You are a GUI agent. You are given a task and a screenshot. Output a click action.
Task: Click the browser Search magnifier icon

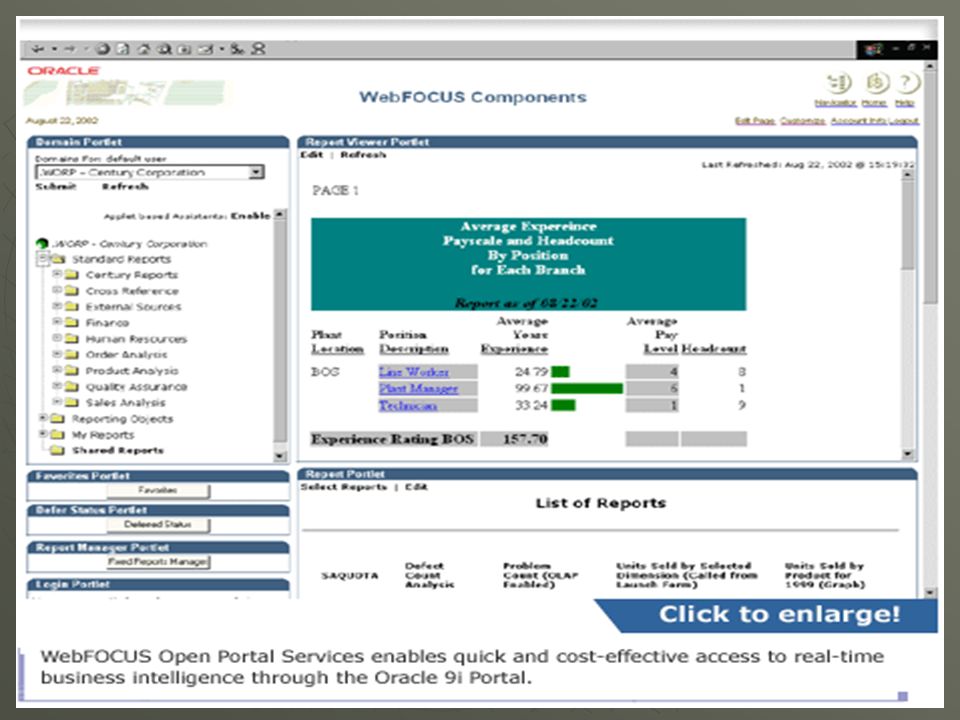click(165, 49)
